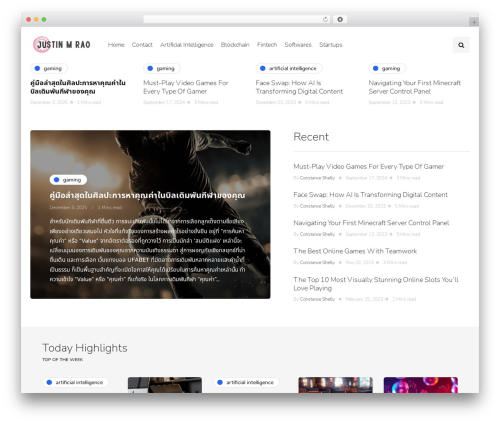
Task: Click the browser address bar
Action: click(236, 19)
